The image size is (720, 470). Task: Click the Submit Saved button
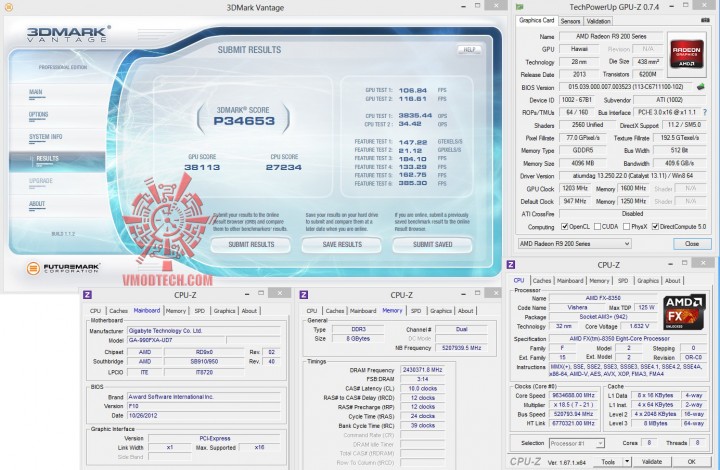432,245
